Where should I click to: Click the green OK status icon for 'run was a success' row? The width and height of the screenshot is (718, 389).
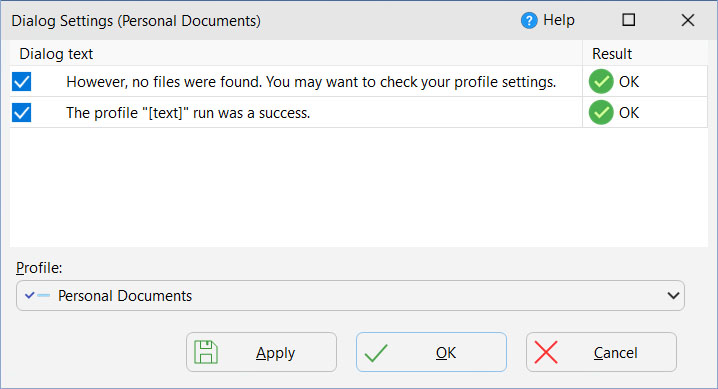point(601,113)
